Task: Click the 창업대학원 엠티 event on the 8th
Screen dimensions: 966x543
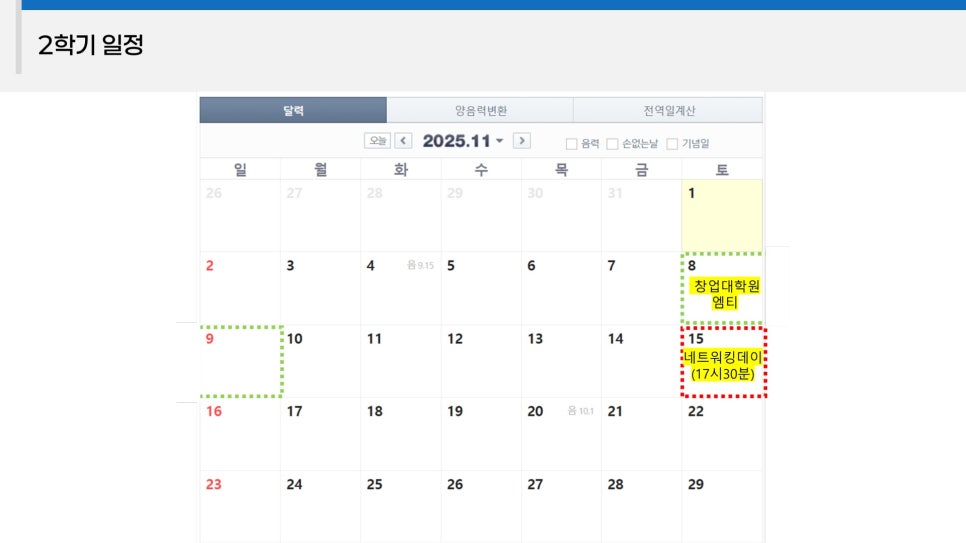Action: click(726, 294)
